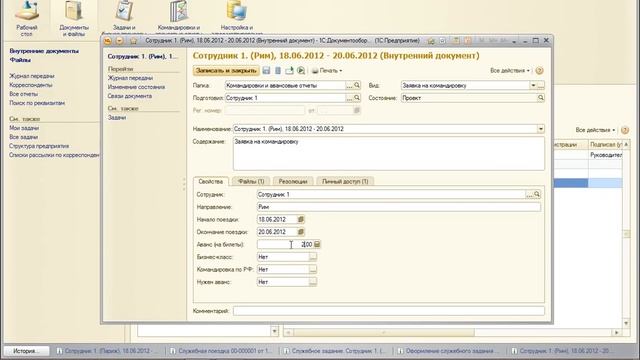This screenshot has height=360, width=640.
Task: Click the save (floppy disk) toolbar icon
Action: tap(266, 71)
